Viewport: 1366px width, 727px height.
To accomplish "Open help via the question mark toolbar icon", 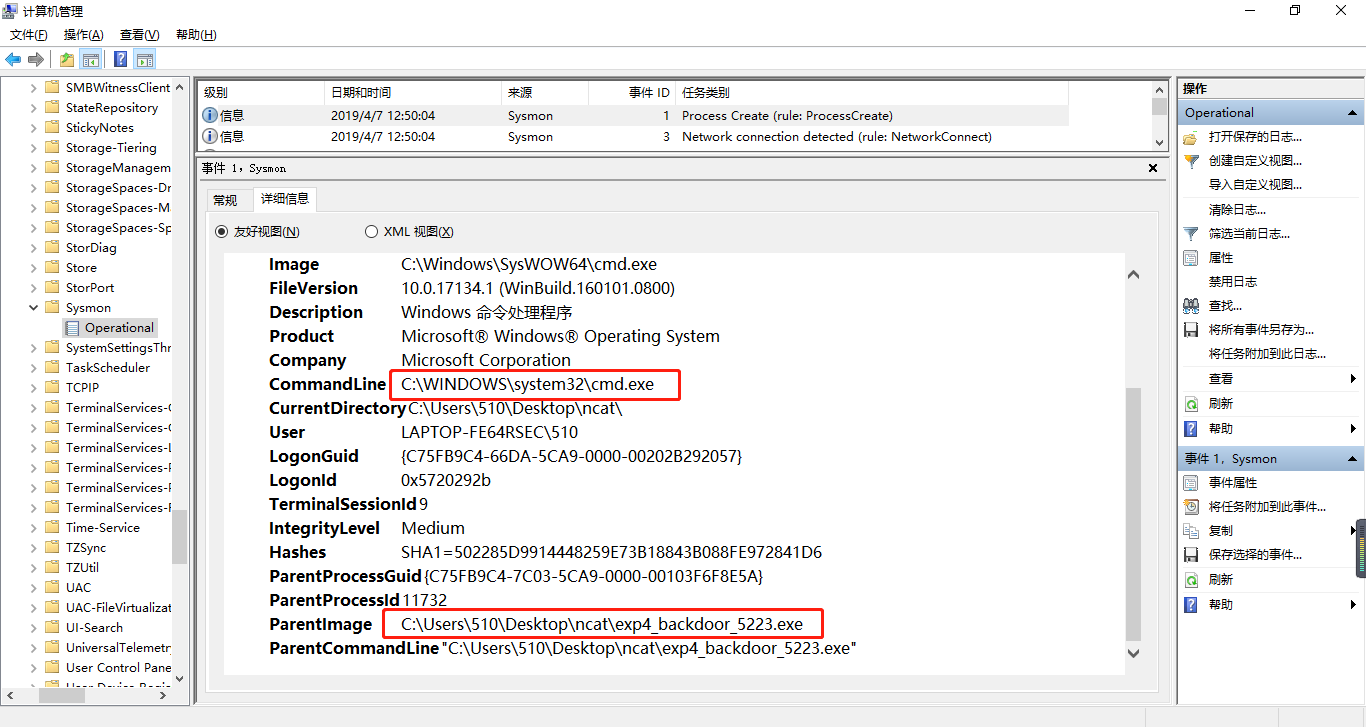I will click(120, 59).
